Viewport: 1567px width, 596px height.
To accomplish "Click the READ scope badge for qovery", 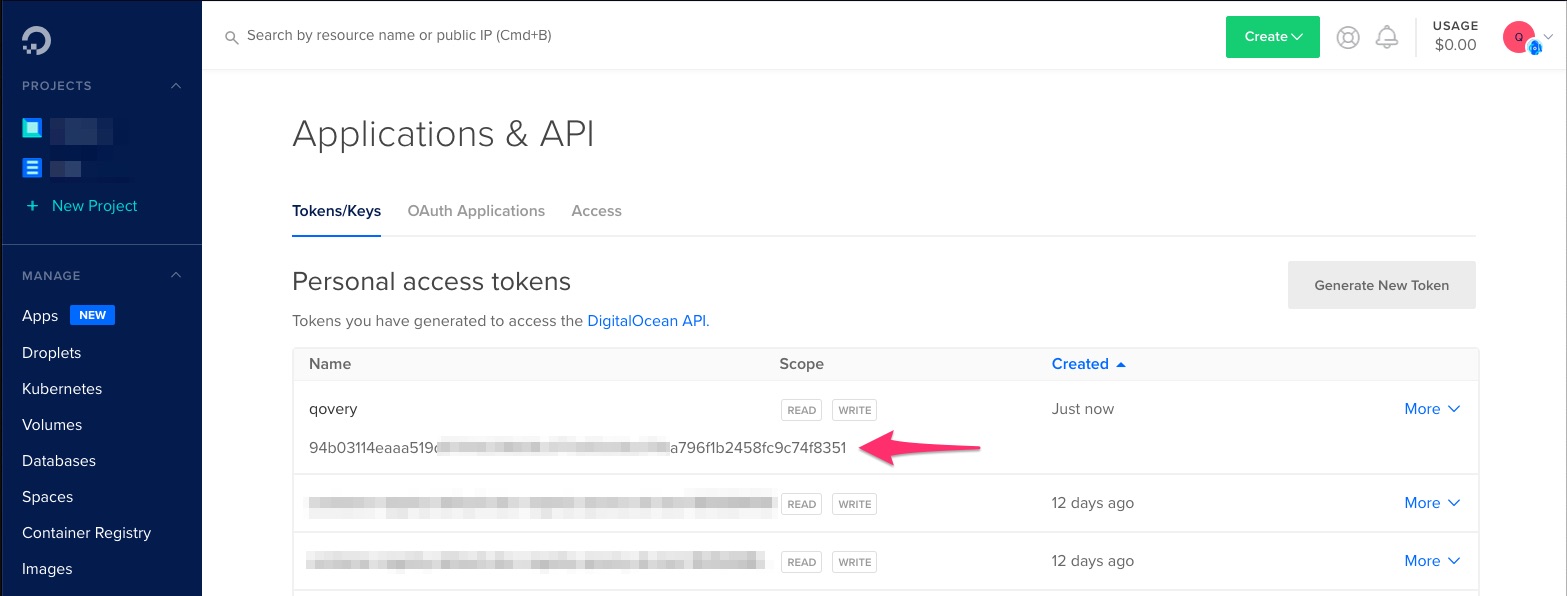I will coord(801,410).
